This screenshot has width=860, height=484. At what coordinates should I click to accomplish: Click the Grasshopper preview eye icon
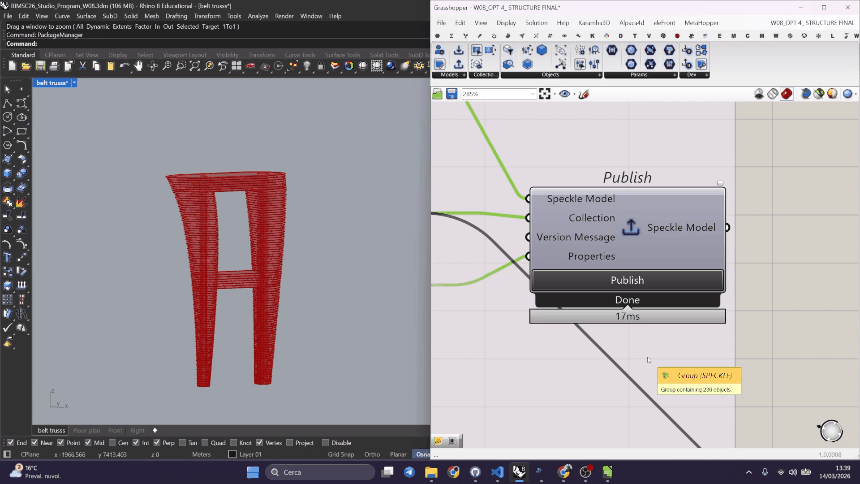click(x=565, y=94)
